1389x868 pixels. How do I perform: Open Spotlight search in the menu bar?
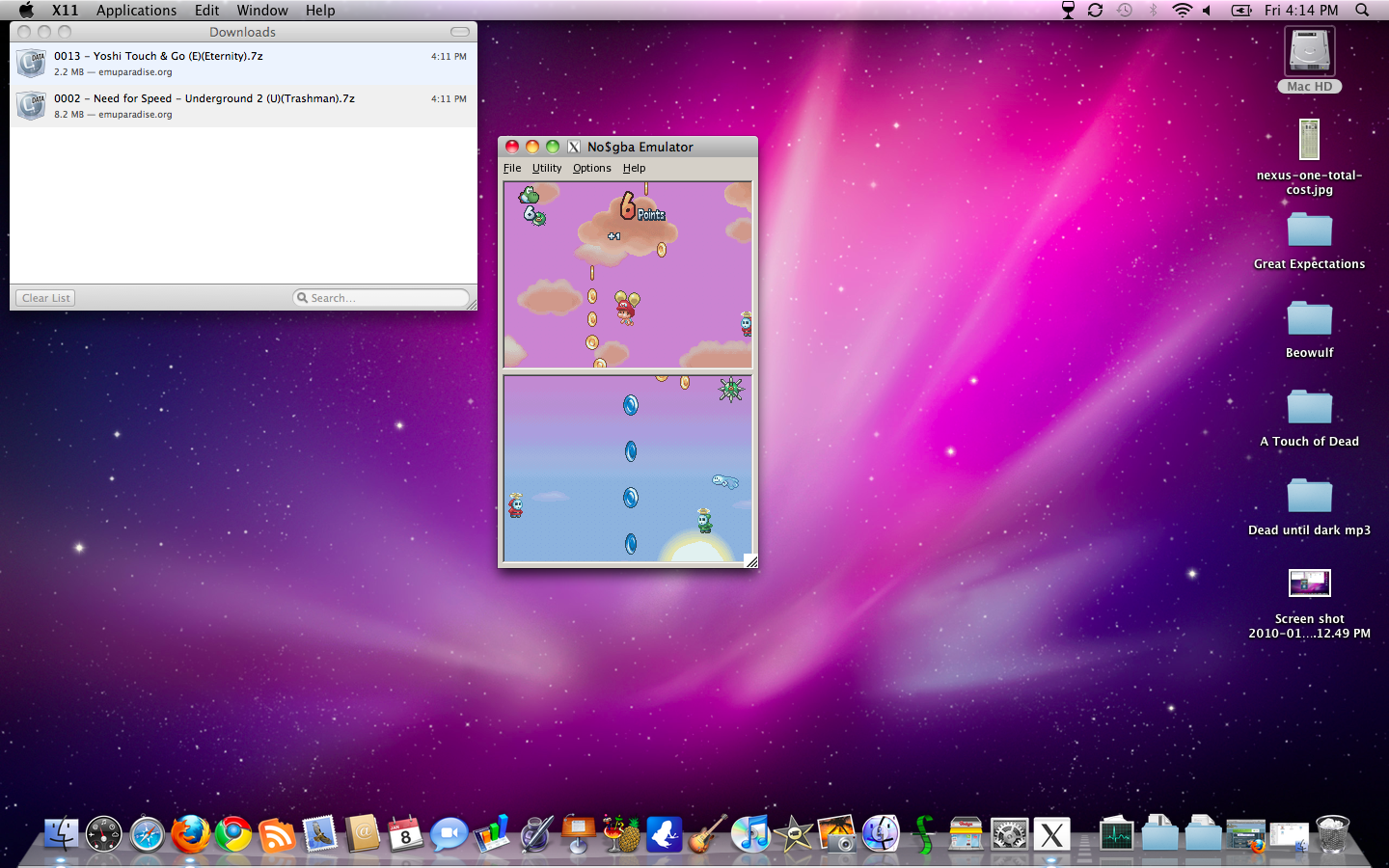tap(1361, 11)
